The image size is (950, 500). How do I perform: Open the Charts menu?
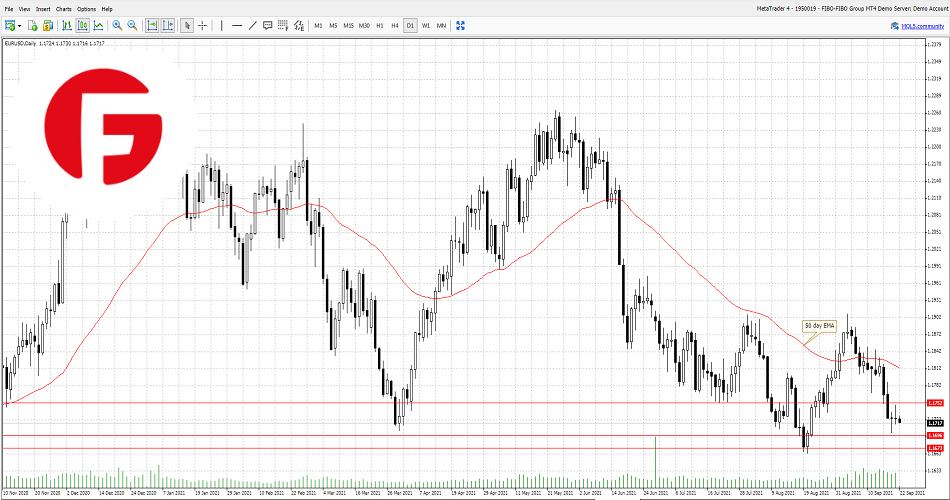tap(63, 8)
